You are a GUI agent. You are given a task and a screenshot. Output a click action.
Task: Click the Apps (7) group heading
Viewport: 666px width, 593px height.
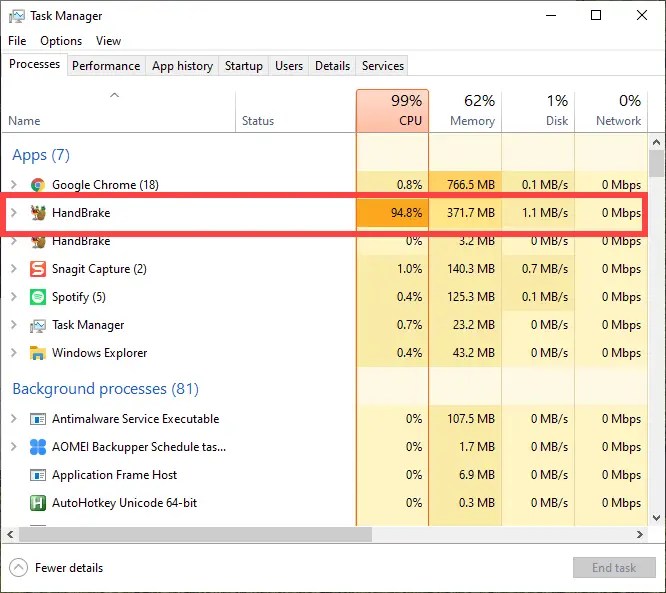click(41, 155)
